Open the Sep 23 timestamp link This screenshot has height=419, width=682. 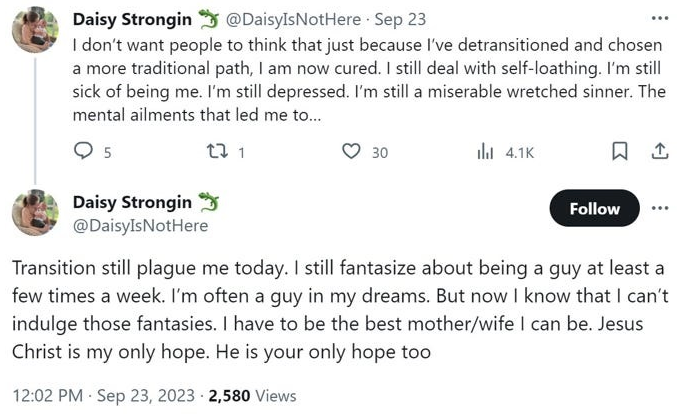coord(400,20)
